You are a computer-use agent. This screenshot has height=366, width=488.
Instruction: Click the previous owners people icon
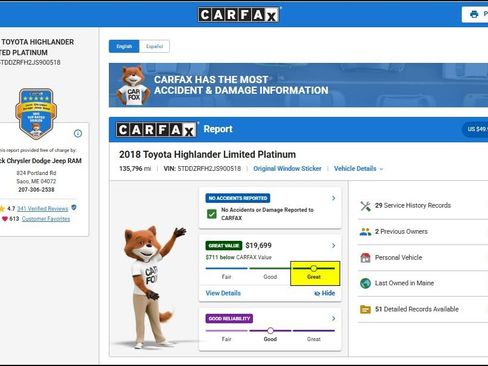365,232
